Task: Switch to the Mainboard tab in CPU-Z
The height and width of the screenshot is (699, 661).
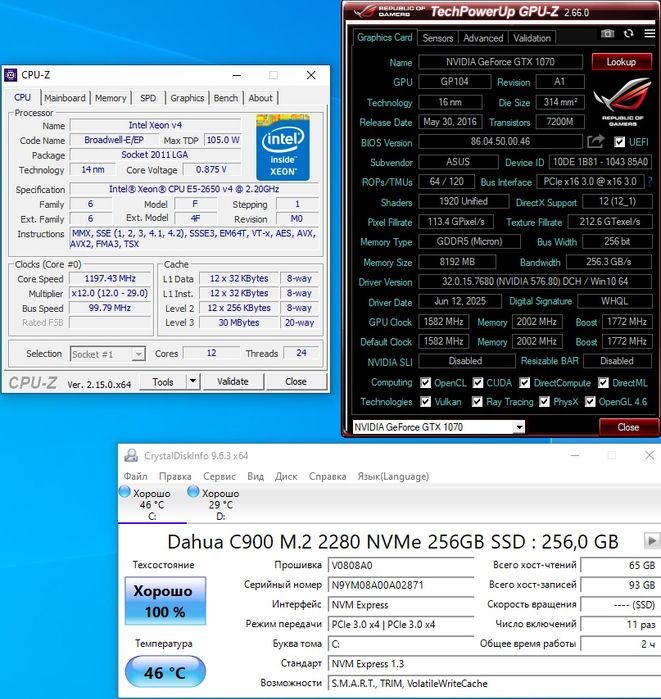Action: (x=65, y=98)
